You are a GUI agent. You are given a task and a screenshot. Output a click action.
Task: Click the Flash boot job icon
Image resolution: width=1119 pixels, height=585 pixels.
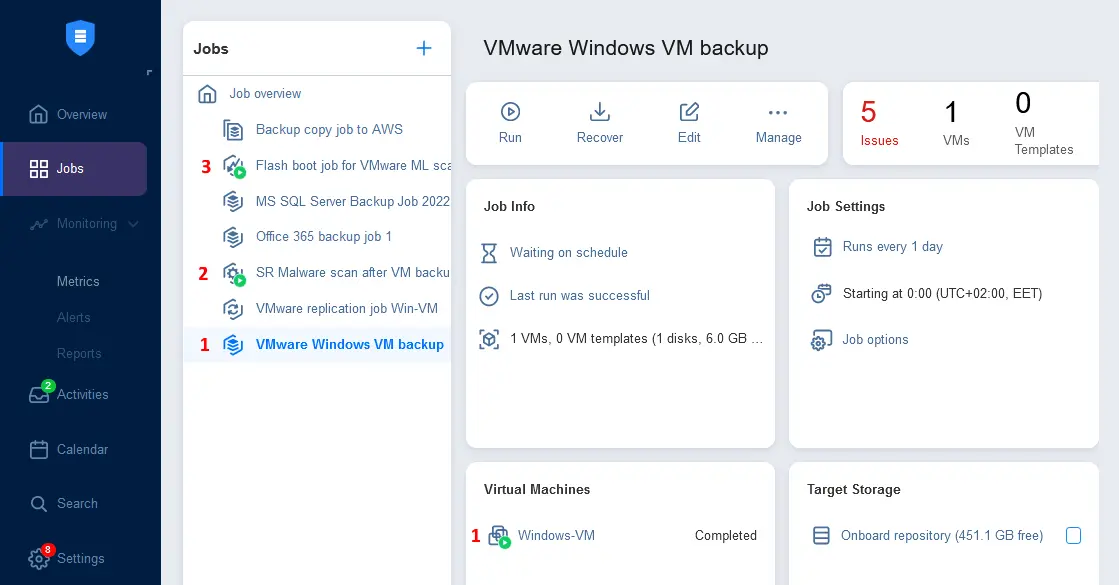tap(233, 166)
